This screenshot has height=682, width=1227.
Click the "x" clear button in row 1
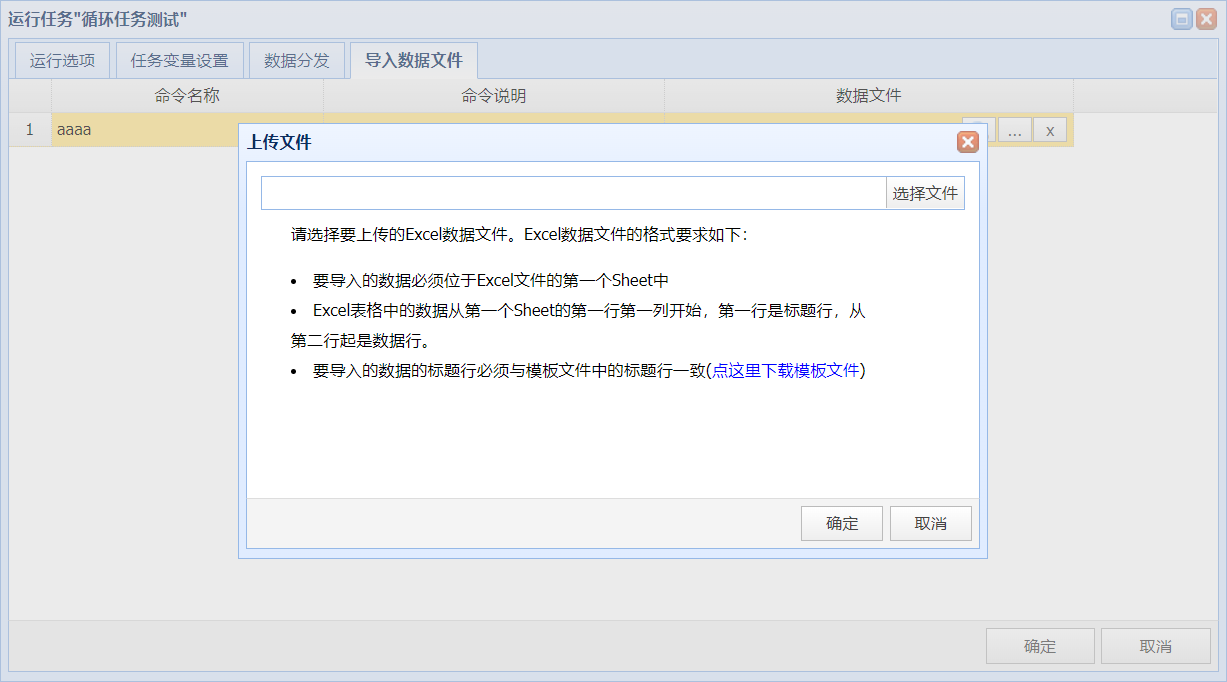pyautogui.click(x=1050, y=130)
